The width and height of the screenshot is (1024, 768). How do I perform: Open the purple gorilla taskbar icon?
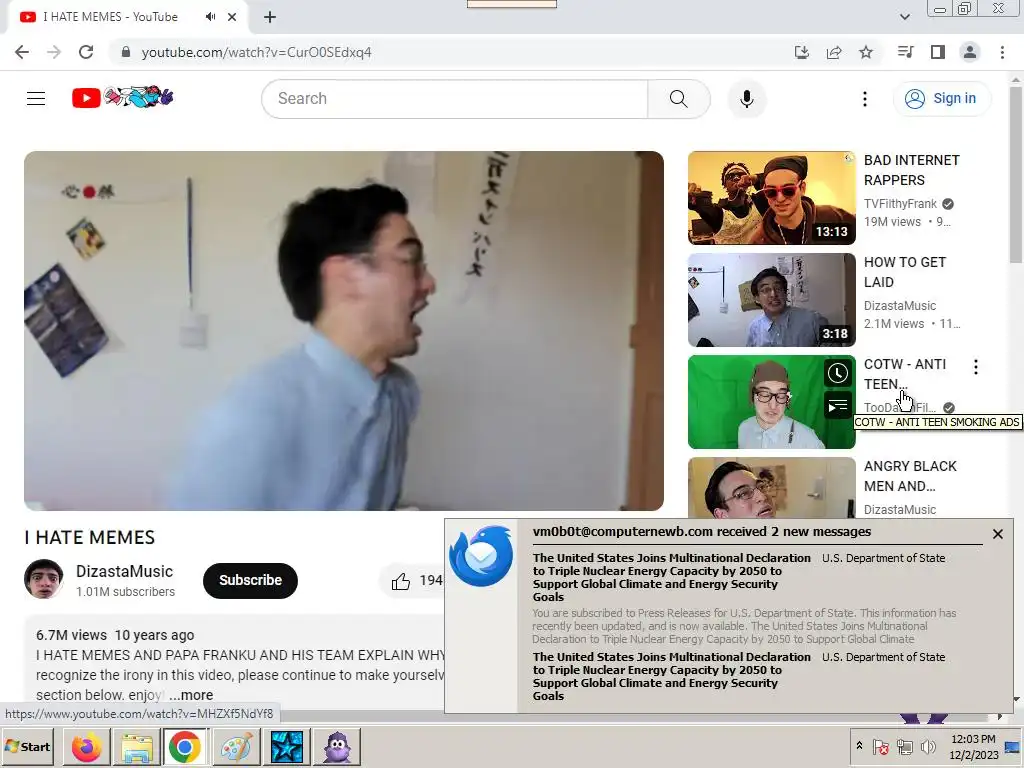[337, 747]
